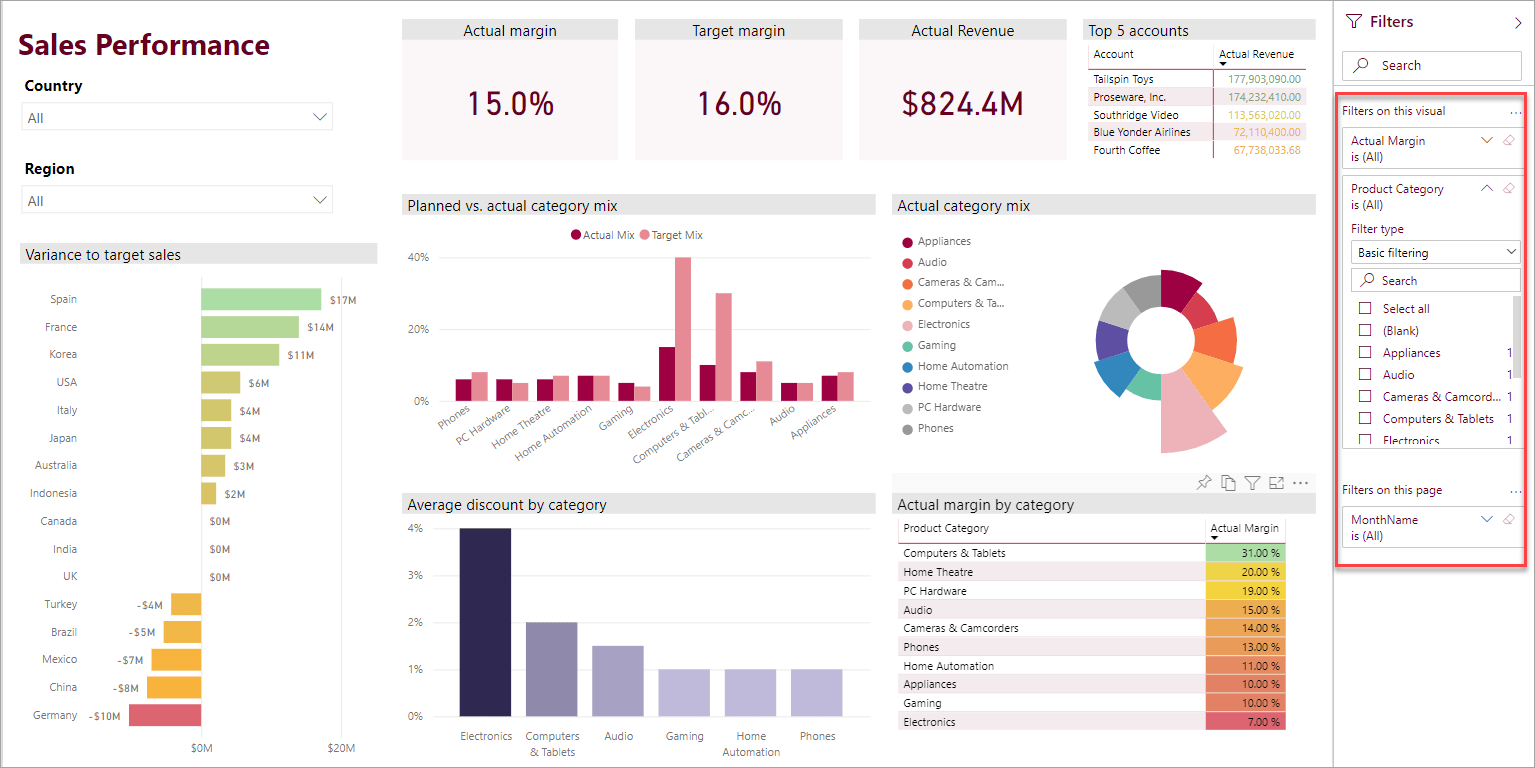This screenshot has height=768, width=1535.
Task: Check the Appliances category checkbox
Action: point(1367,352)
